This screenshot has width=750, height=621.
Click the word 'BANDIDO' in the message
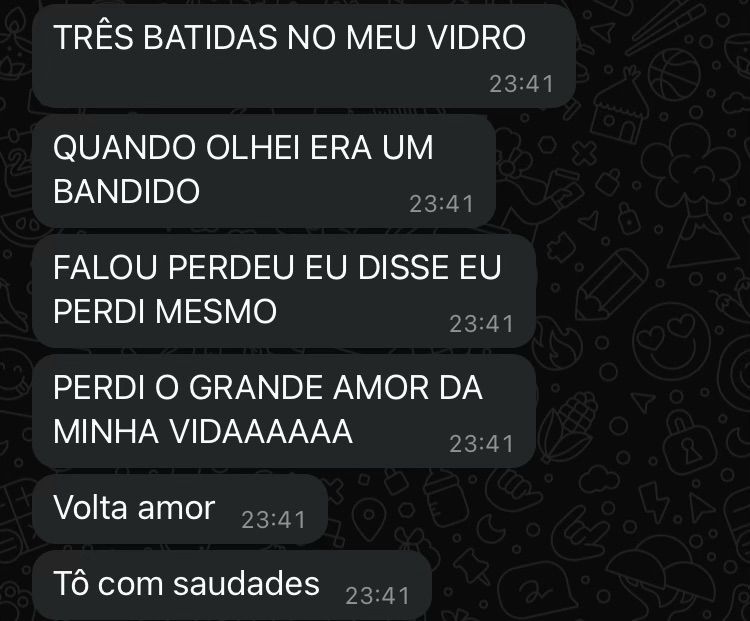pyautogui.click(x=127, y=191)
